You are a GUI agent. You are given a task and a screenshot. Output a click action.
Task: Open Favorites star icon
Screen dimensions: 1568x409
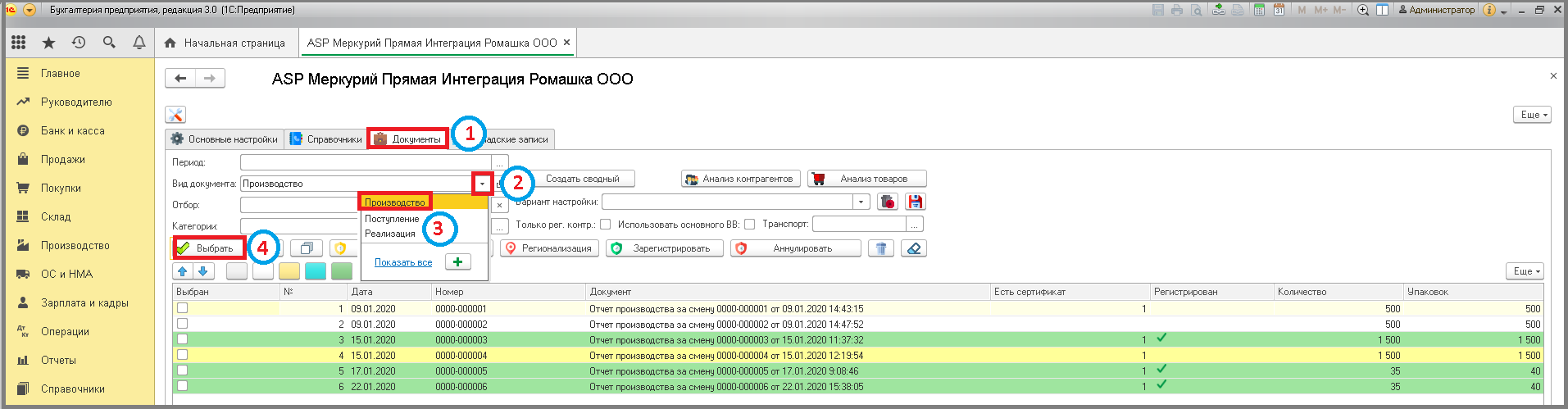[x=48, y=43]
